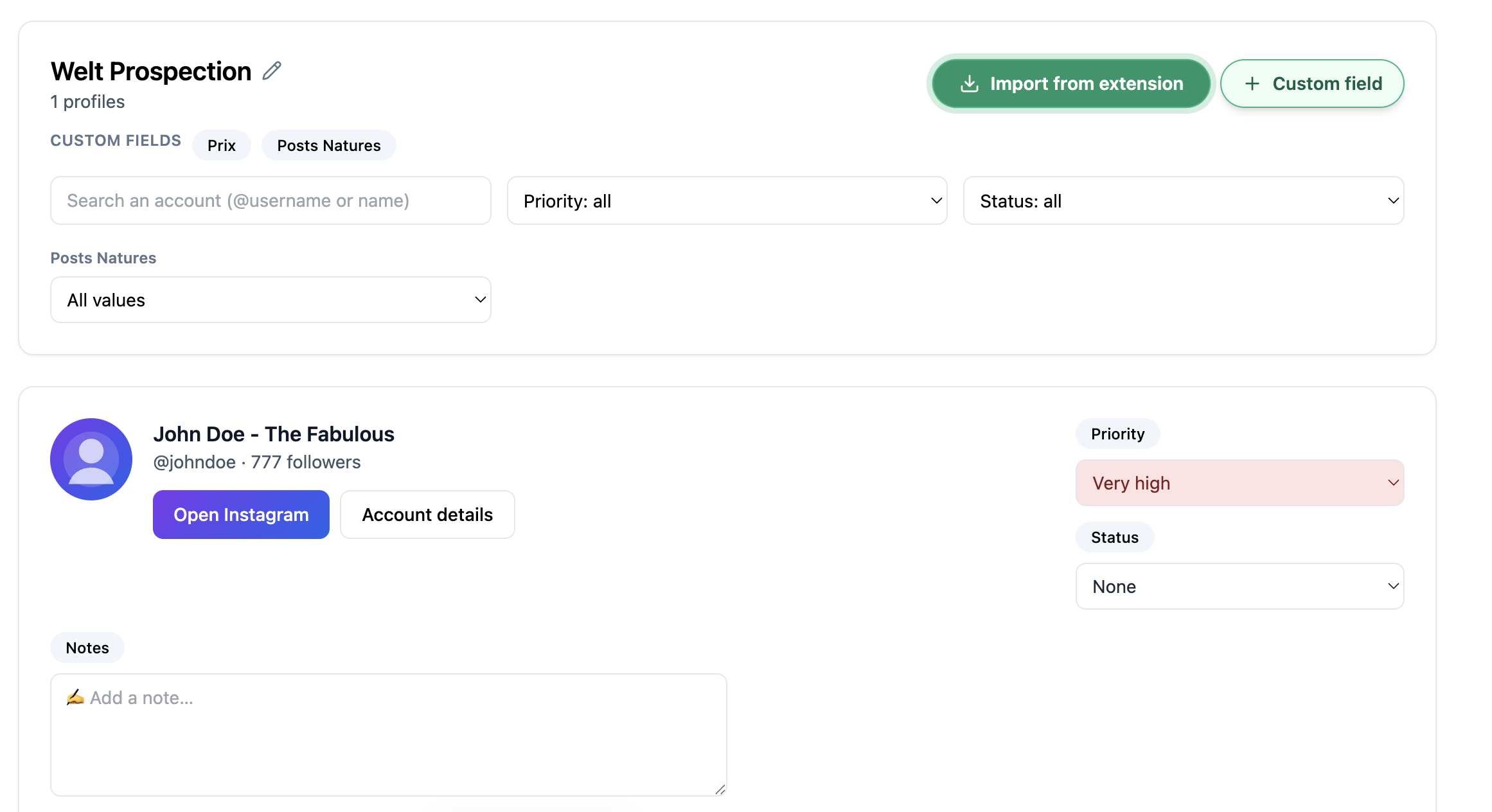The image size is (1492, 812).
Task: Open the profile Status None dropdown
Action: [1239, 587]
